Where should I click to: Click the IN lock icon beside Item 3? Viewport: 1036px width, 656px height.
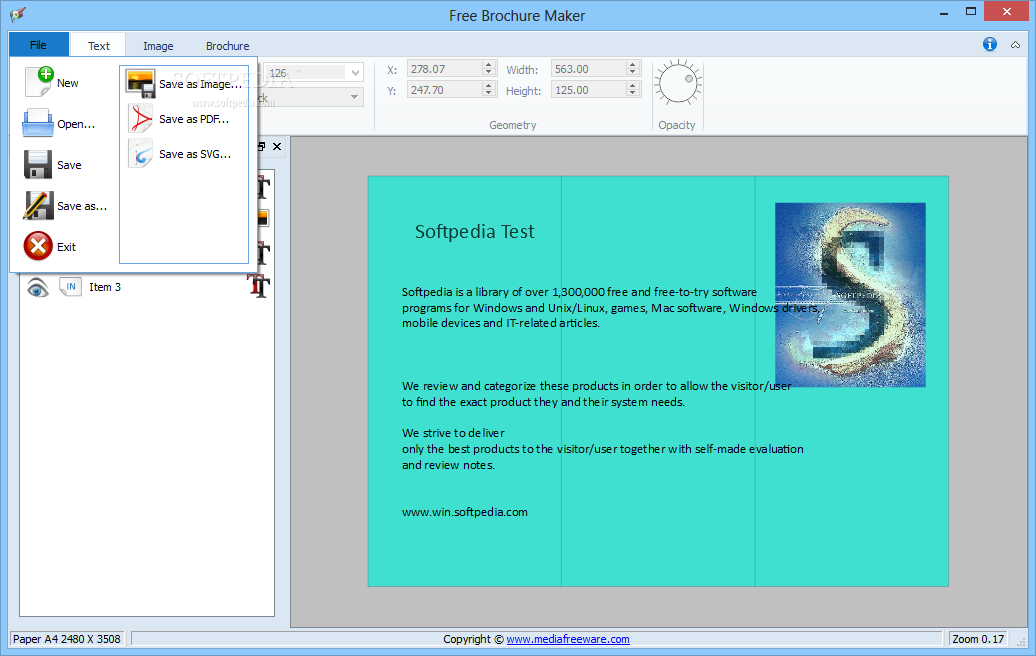click(x=70, y=287)
